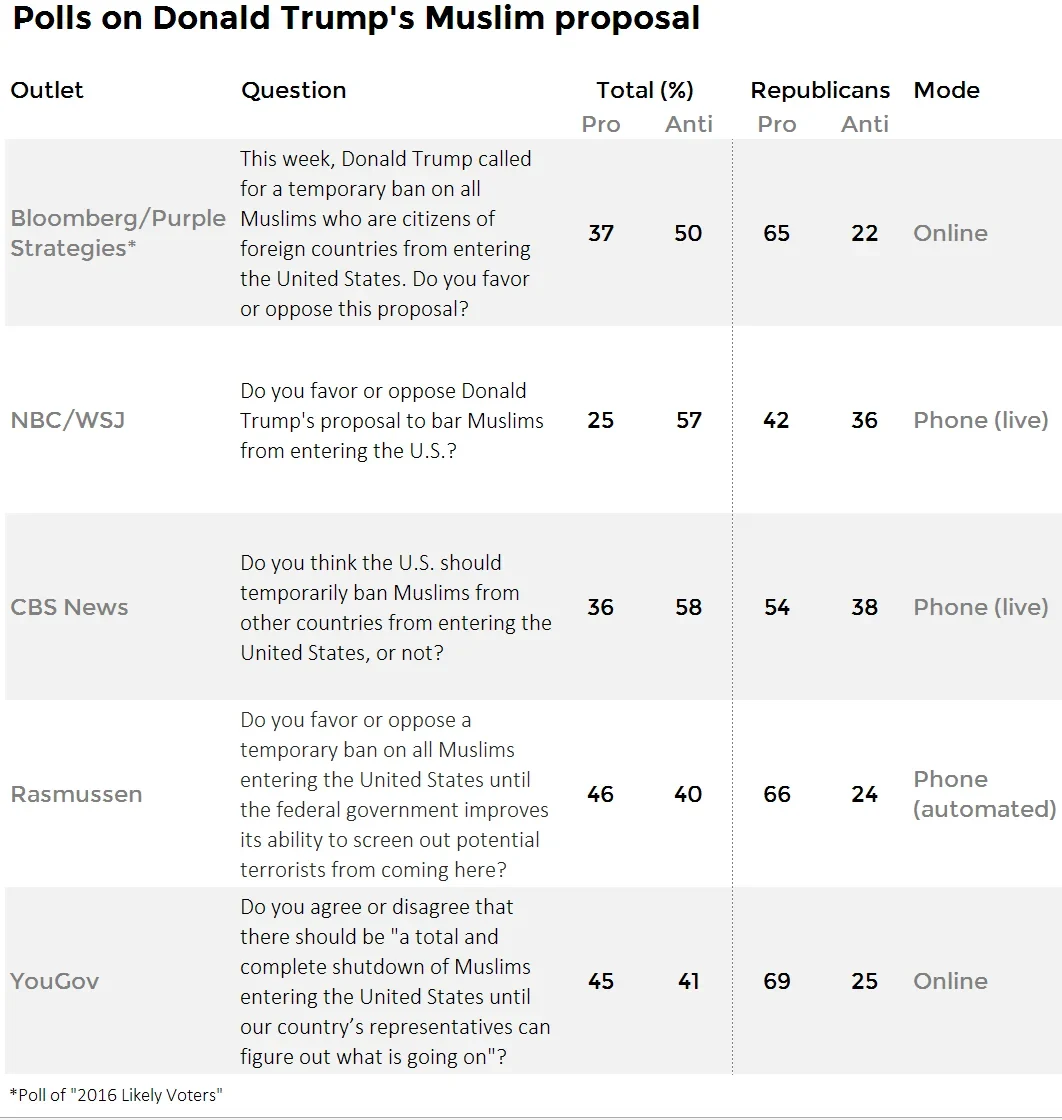Click the Rasmussen outlet name
The height and width of the screenshot is (1120, 1062).
click(x=76, y=794)
